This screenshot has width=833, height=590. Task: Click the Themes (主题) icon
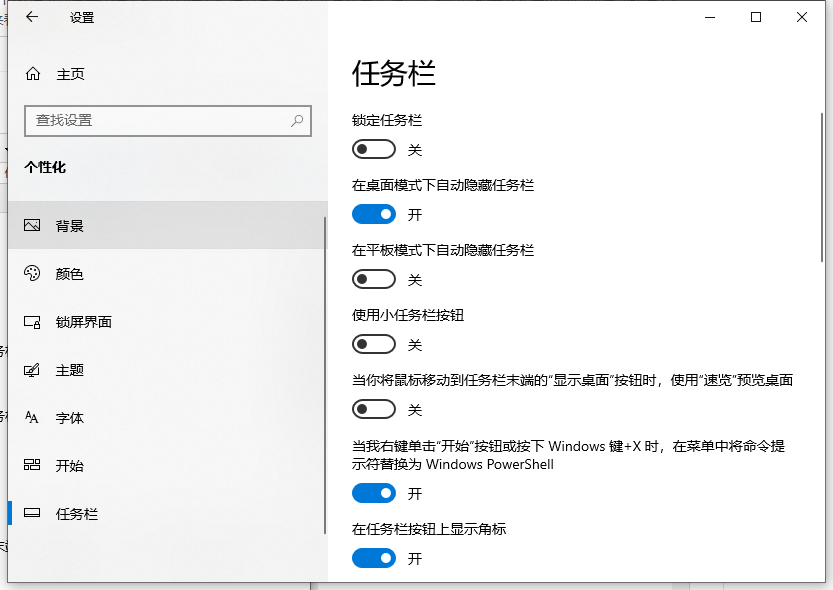[33, 370]
